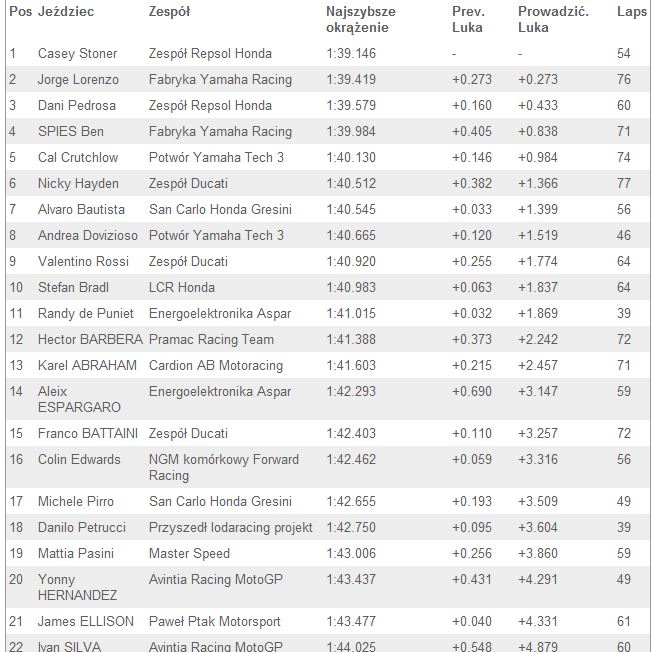Click Dani Pedrosa's lap time 1:39.579
The height and width of the screenshot is (652, 651).
[x=351, y=106]
